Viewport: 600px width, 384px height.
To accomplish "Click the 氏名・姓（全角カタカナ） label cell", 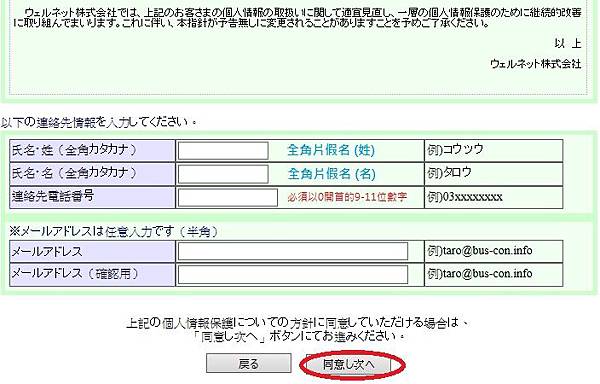I will (92, 151).
